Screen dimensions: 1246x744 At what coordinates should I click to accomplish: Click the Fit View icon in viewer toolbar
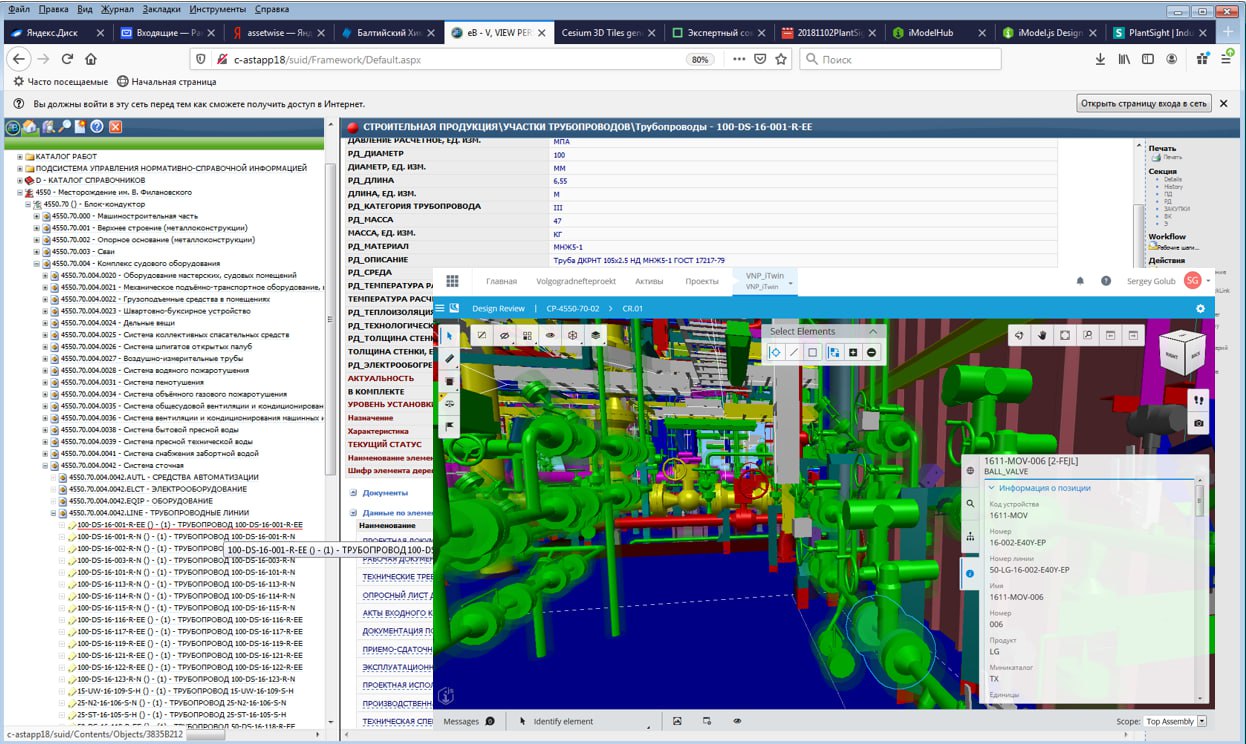[1064, 335]
